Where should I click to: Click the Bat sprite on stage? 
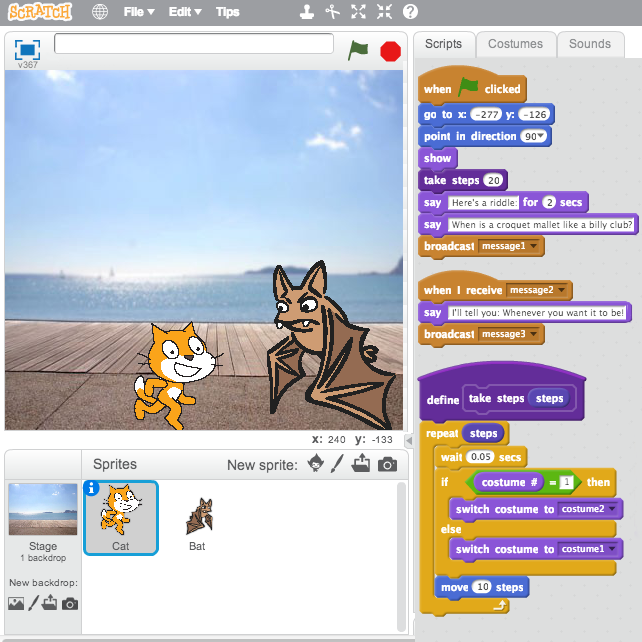coord(332,345)
